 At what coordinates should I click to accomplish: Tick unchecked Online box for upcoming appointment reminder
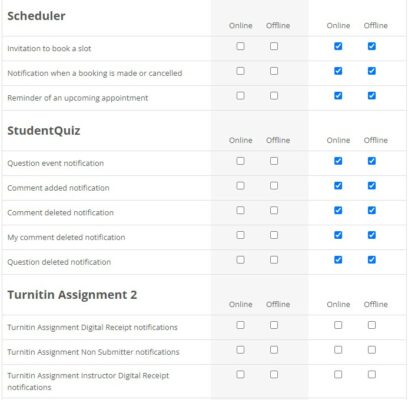pyautogui.click(x=240, y=96)
